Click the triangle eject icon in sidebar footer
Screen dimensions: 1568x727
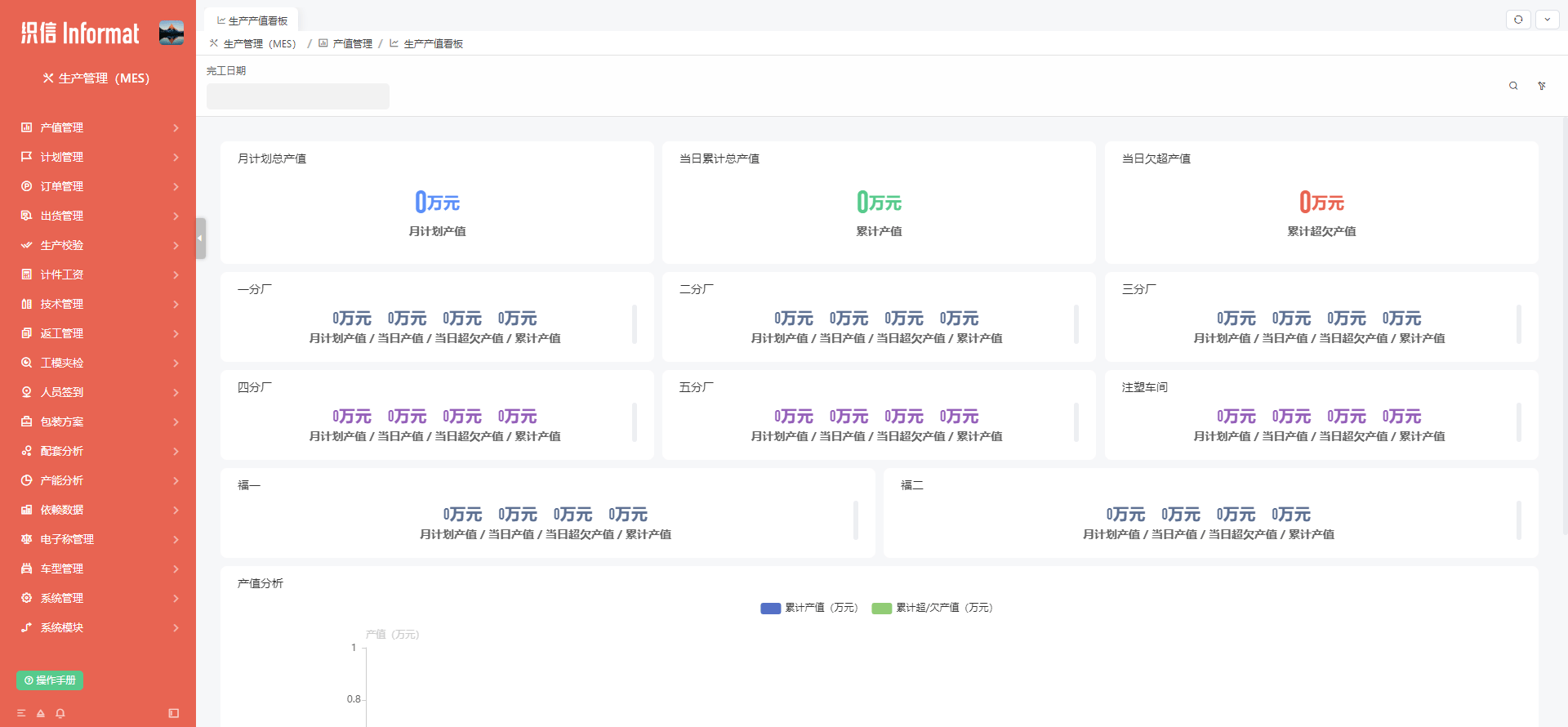tap(41, 713)
